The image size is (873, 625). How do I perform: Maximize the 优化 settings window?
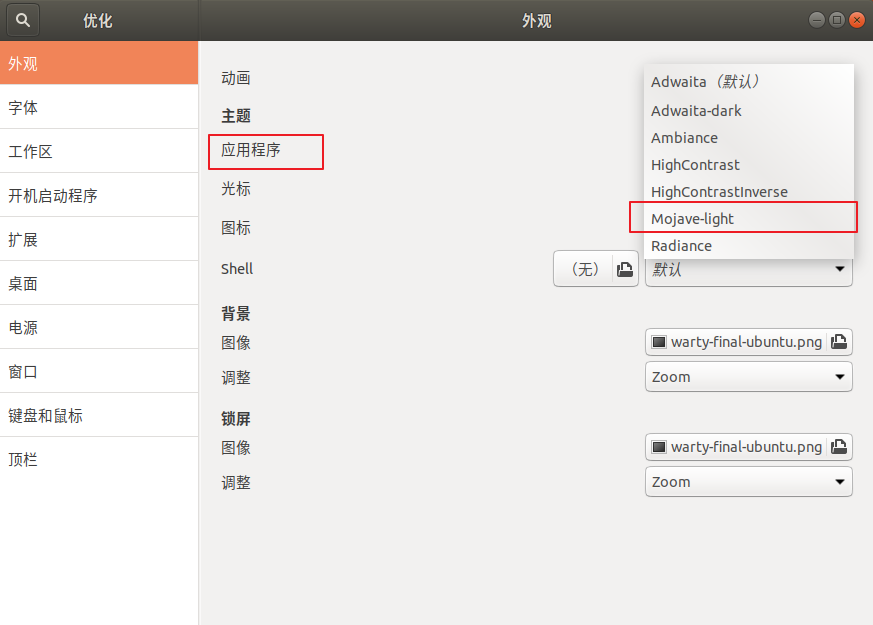tap(837, 20)
